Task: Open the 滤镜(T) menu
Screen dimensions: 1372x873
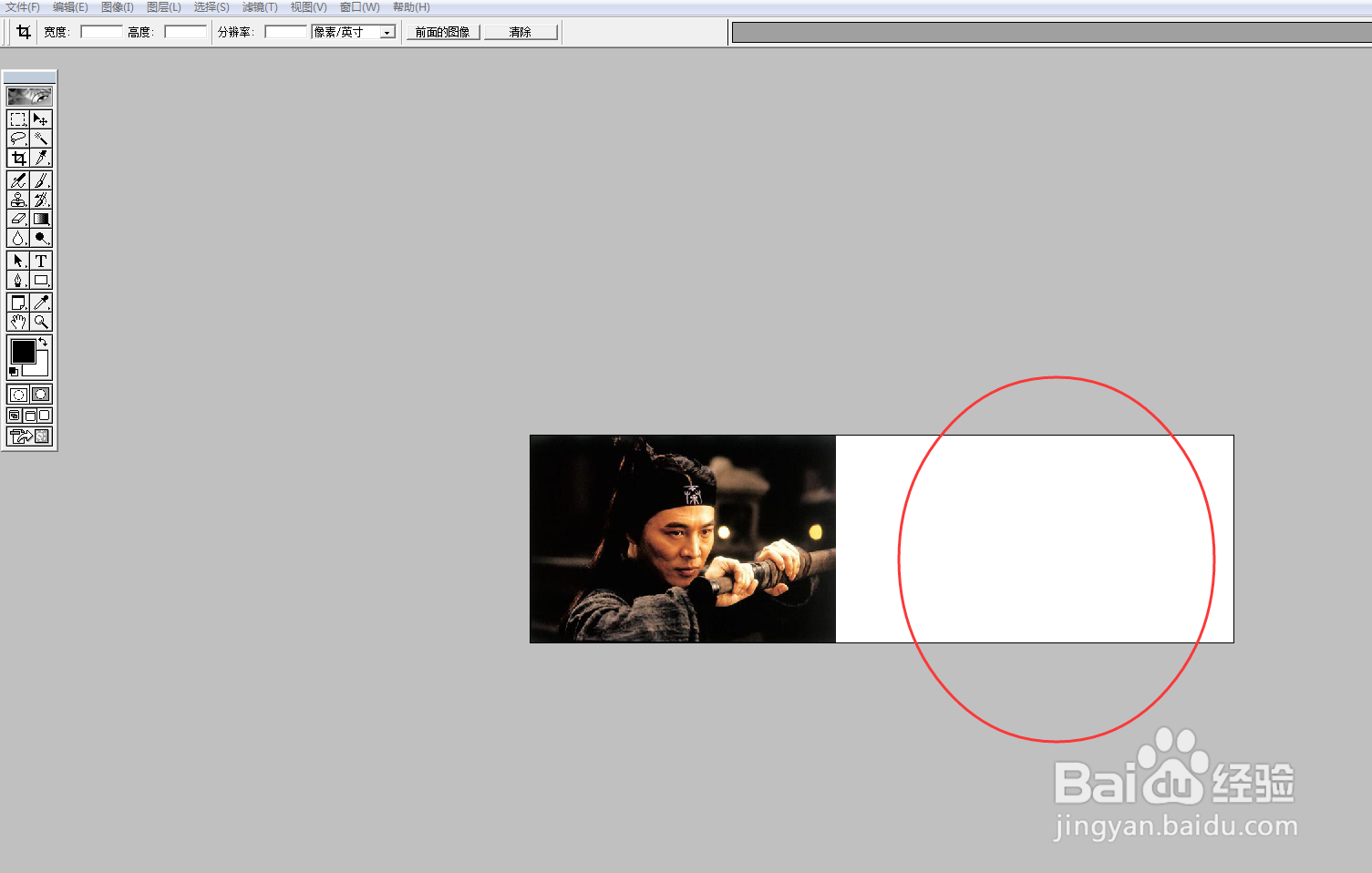Action: pos(260,7)
